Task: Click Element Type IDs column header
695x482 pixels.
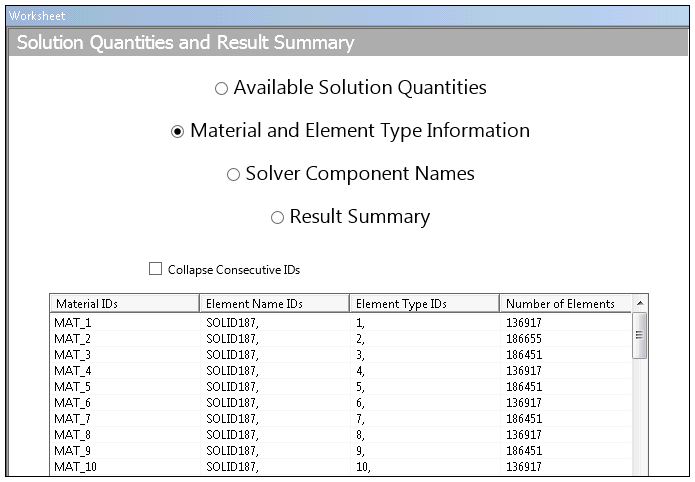Action: [x=423, y=304]
